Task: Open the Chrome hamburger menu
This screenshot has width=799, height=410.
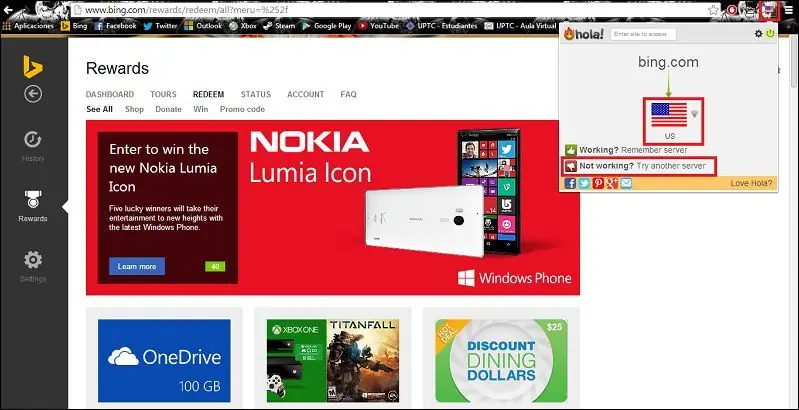Action: coord(788,10)
